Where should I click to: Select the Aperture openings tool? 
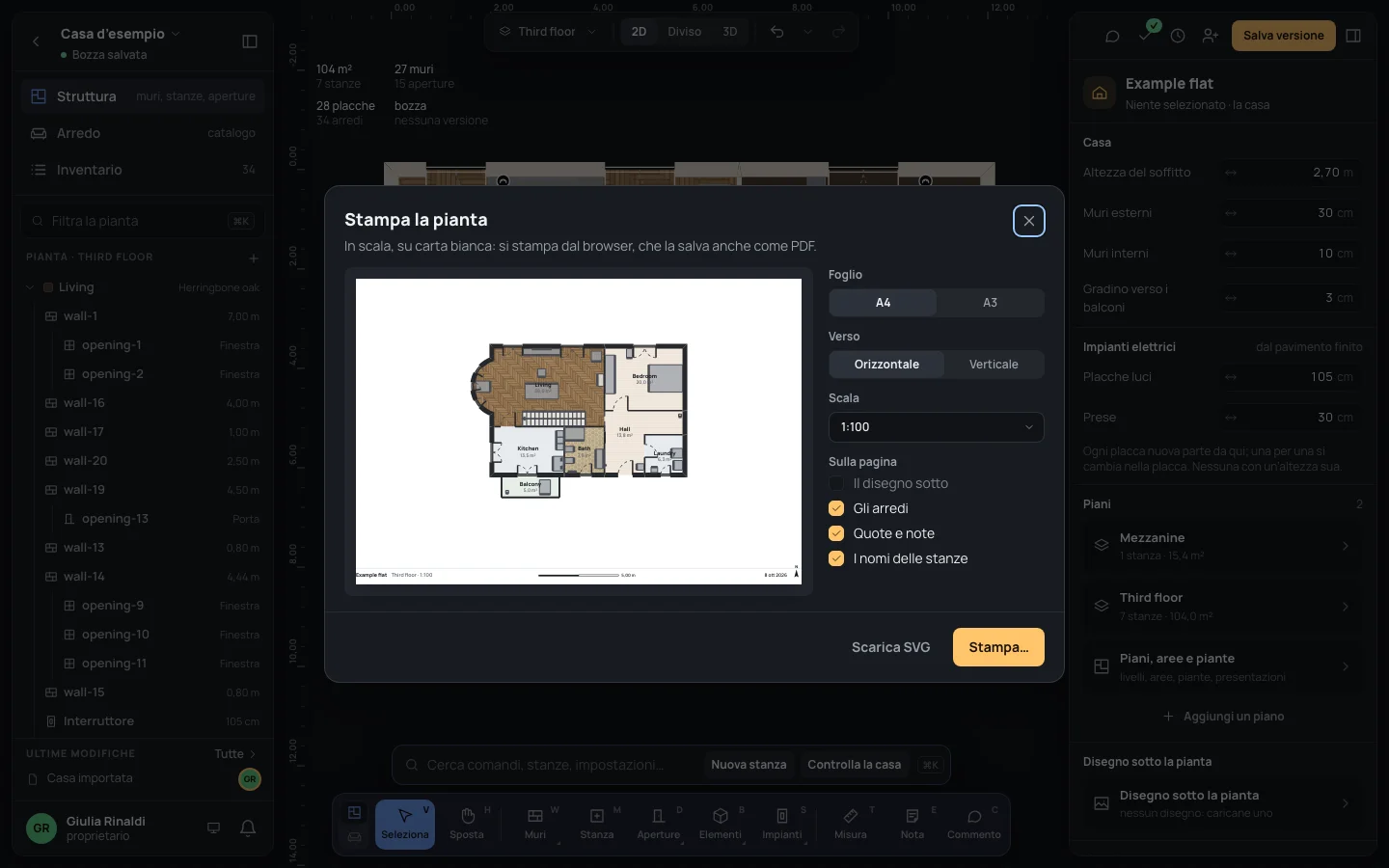(659, 825)
